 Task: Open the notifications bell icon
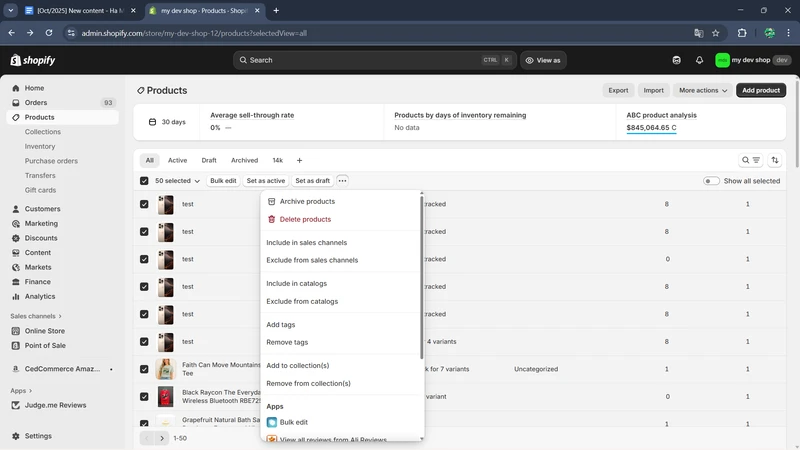pos(699,60)
